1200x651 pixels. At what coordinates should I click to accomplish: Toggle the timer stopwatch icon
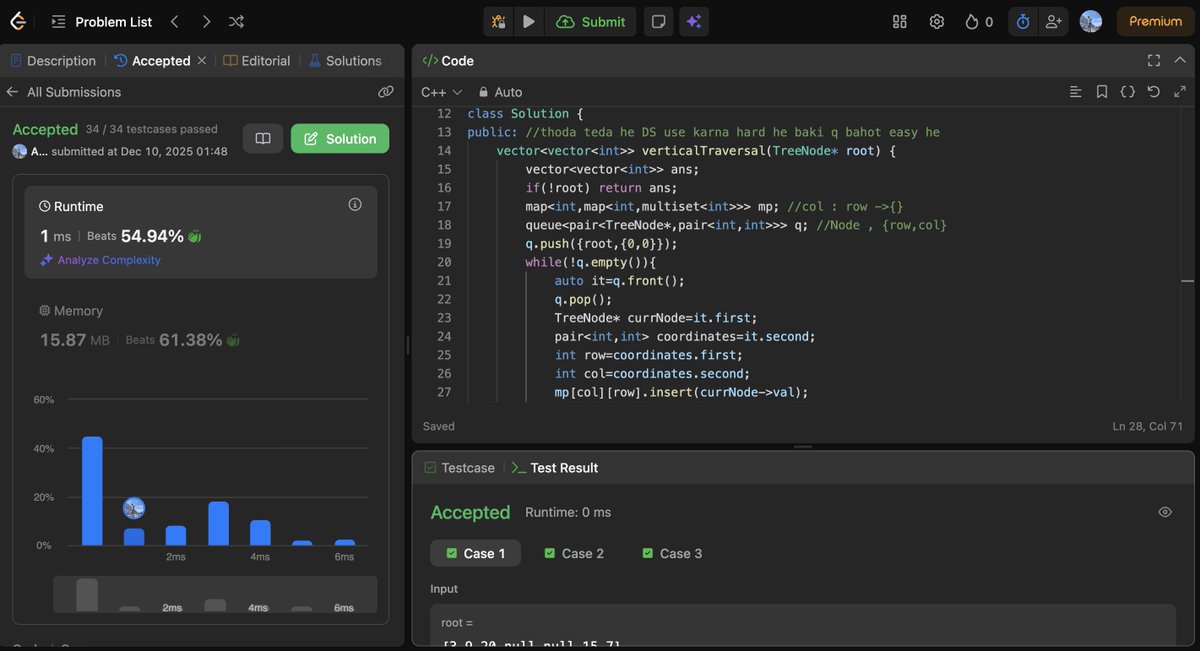tap(1023, 21)
